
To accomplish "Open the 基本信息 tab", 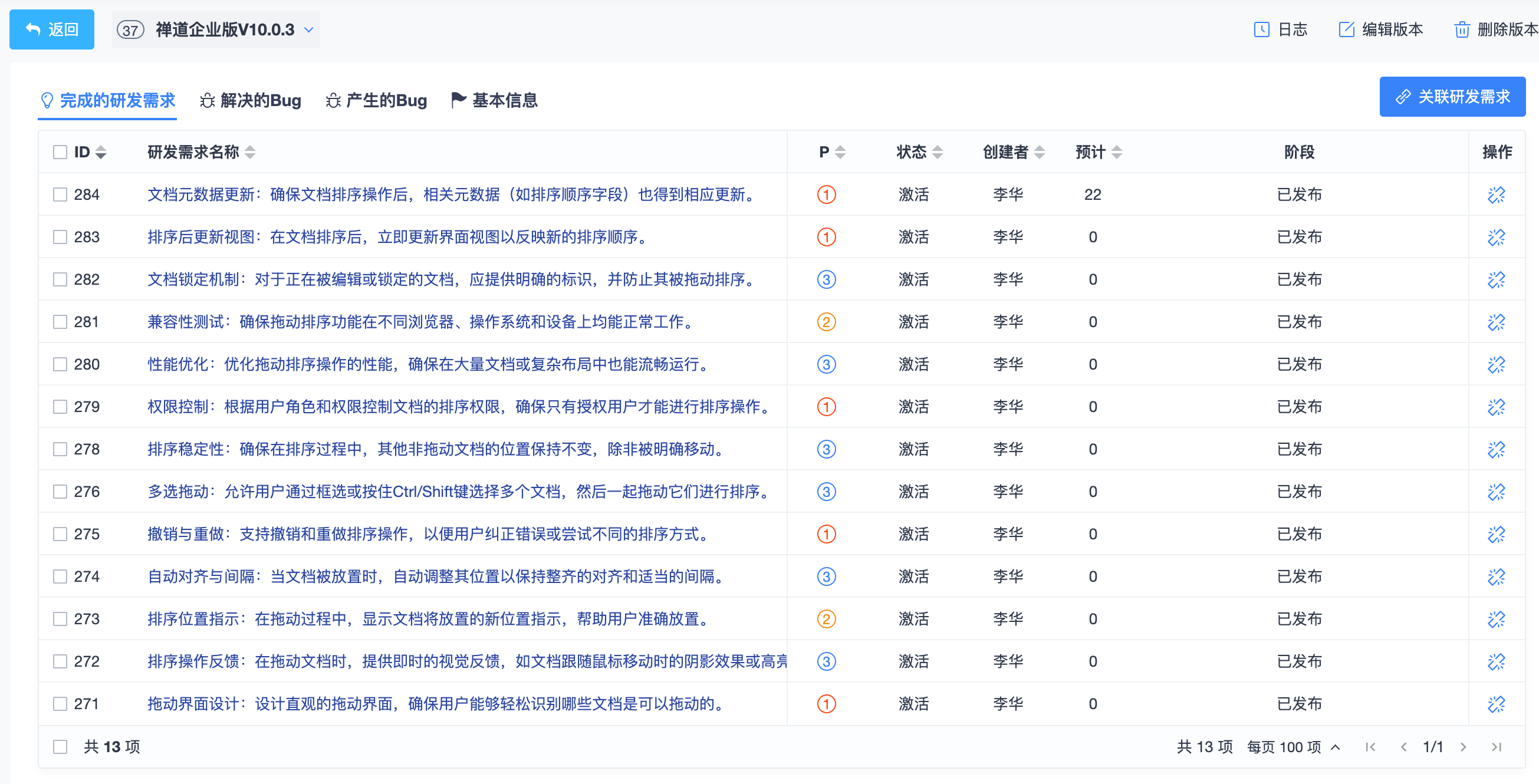I will [x=494, y=100].
